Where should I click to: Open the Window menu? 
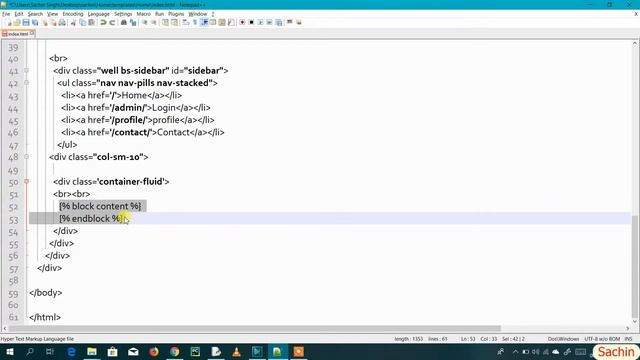click(198, 14)
